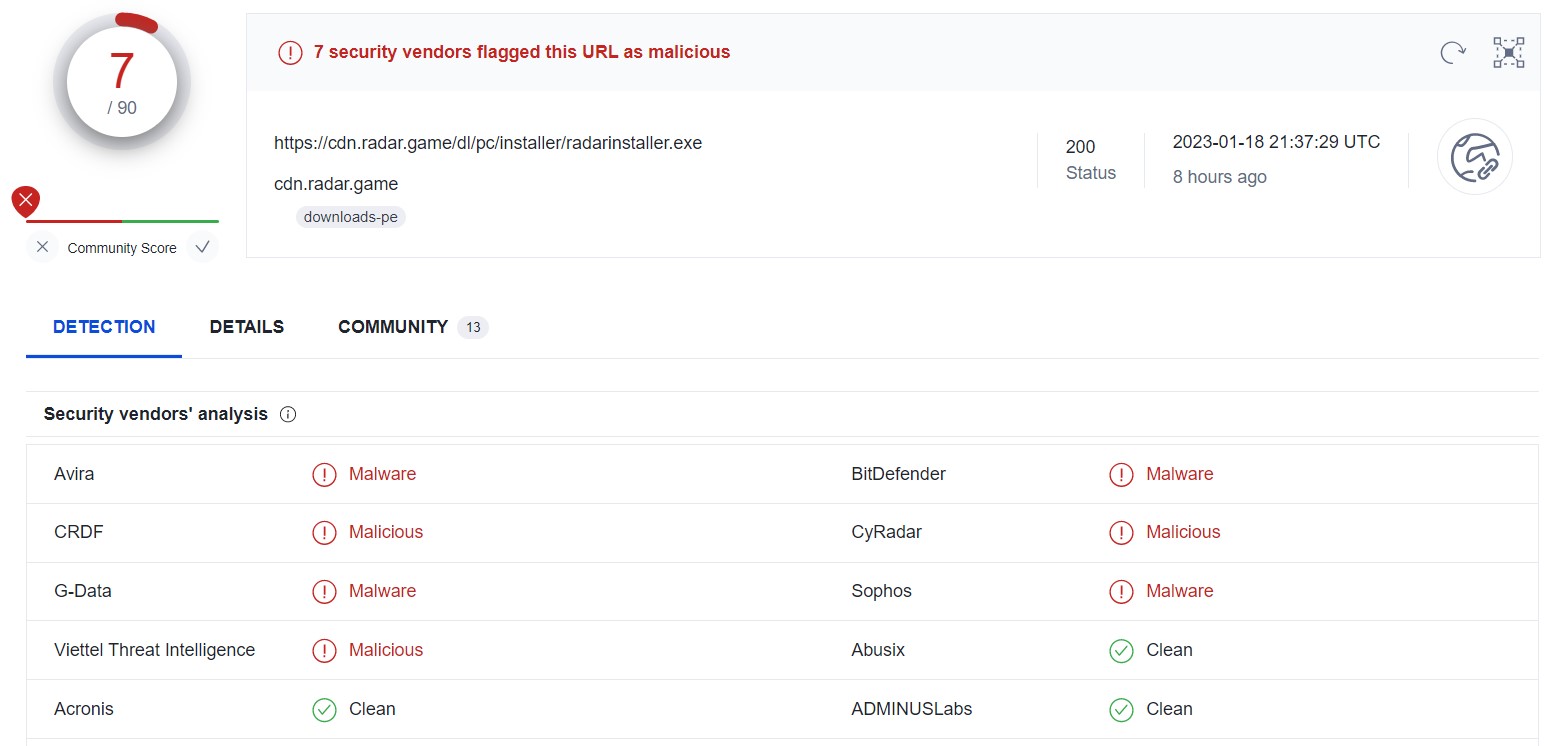Click the red malicious shield marker
Viewport: 1558px width, 746px height.
point(26,202)
